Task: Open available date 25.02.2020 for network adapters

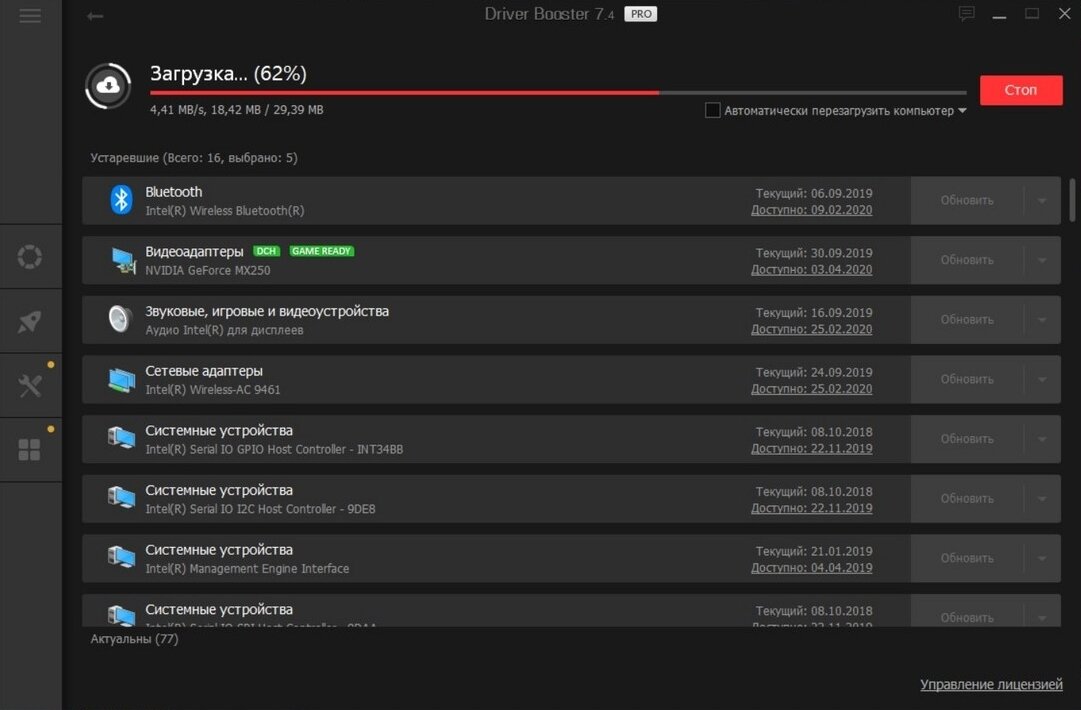Action: tap(811, 389)
